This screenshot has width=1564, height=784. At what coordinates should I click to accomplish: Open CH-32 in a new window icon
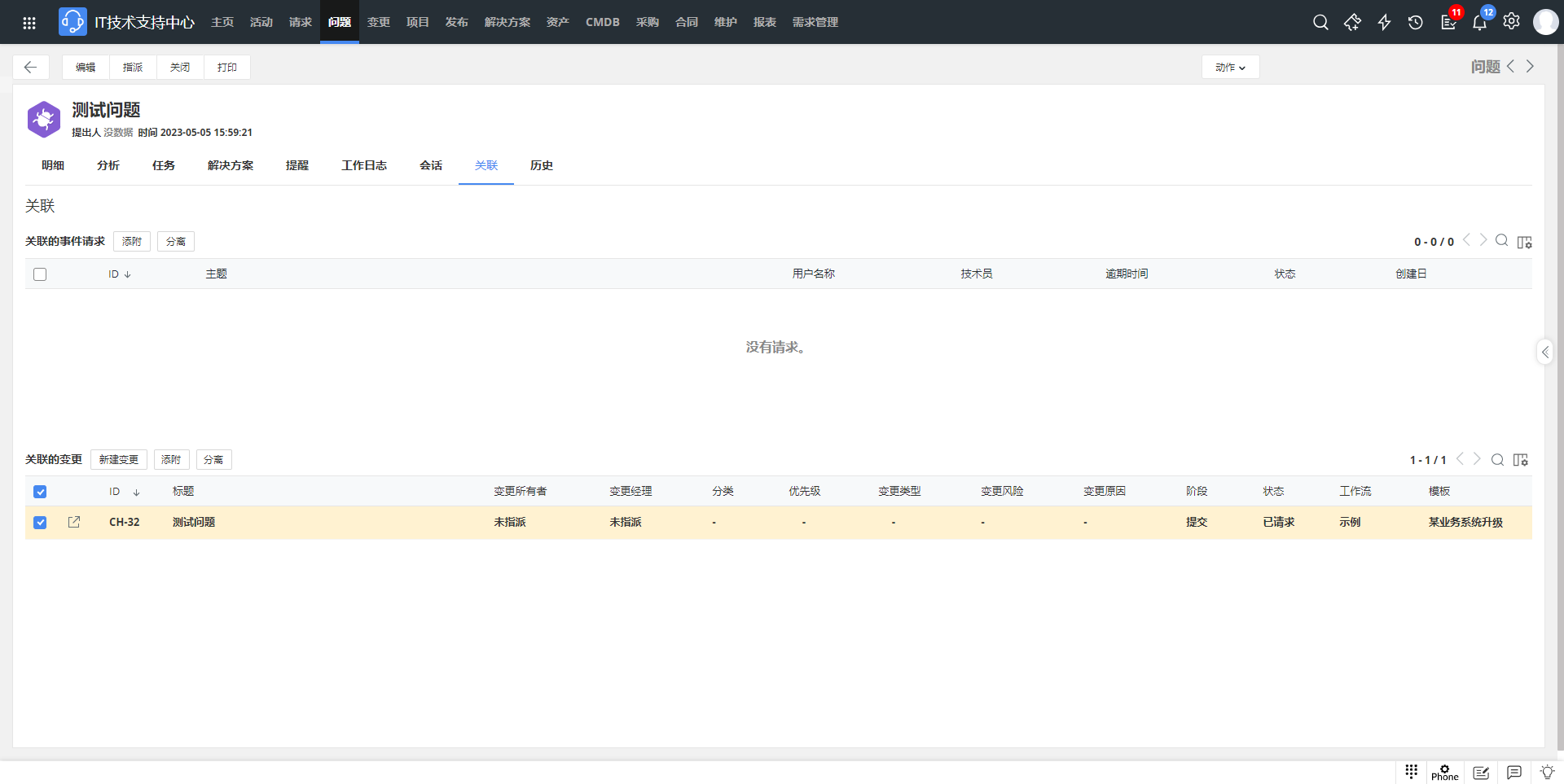(74, 522)
